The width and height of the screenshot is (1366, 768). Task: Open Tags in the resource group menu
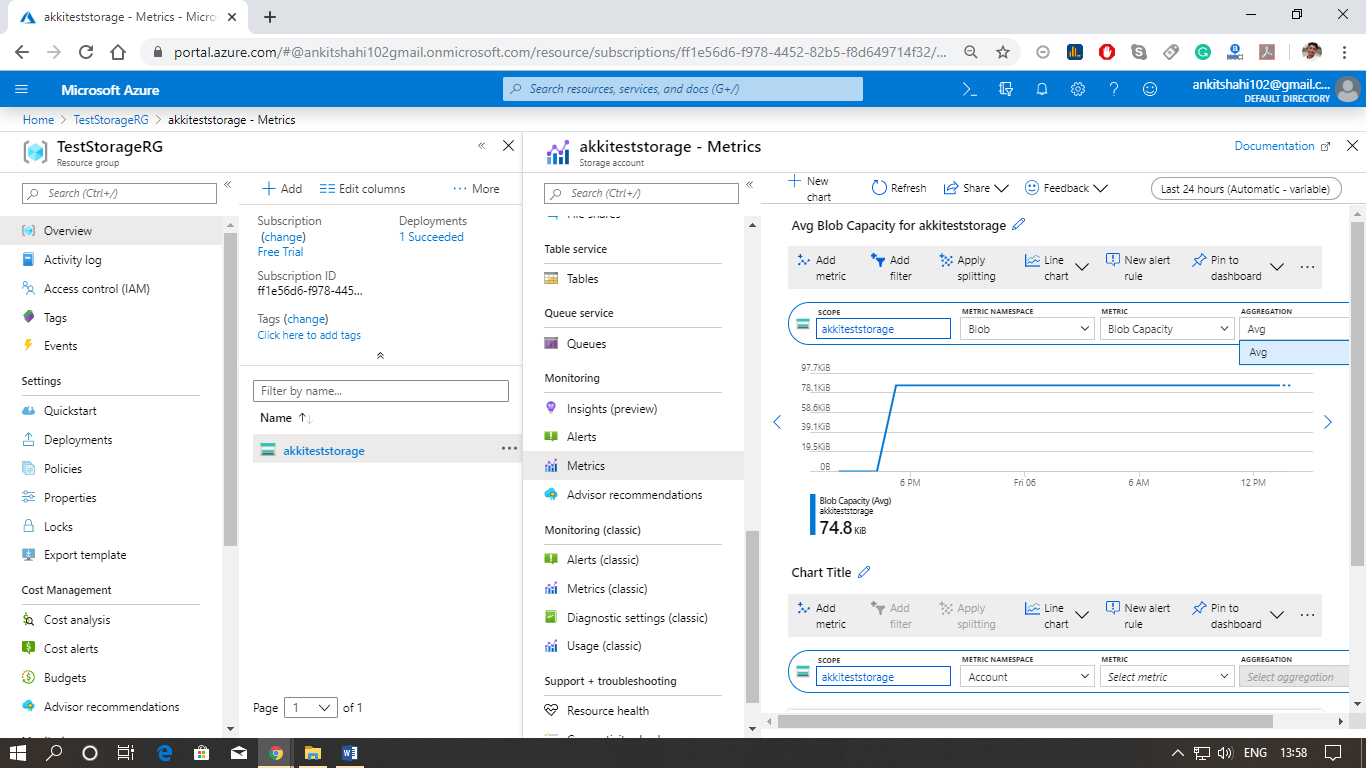click(55, 318)
